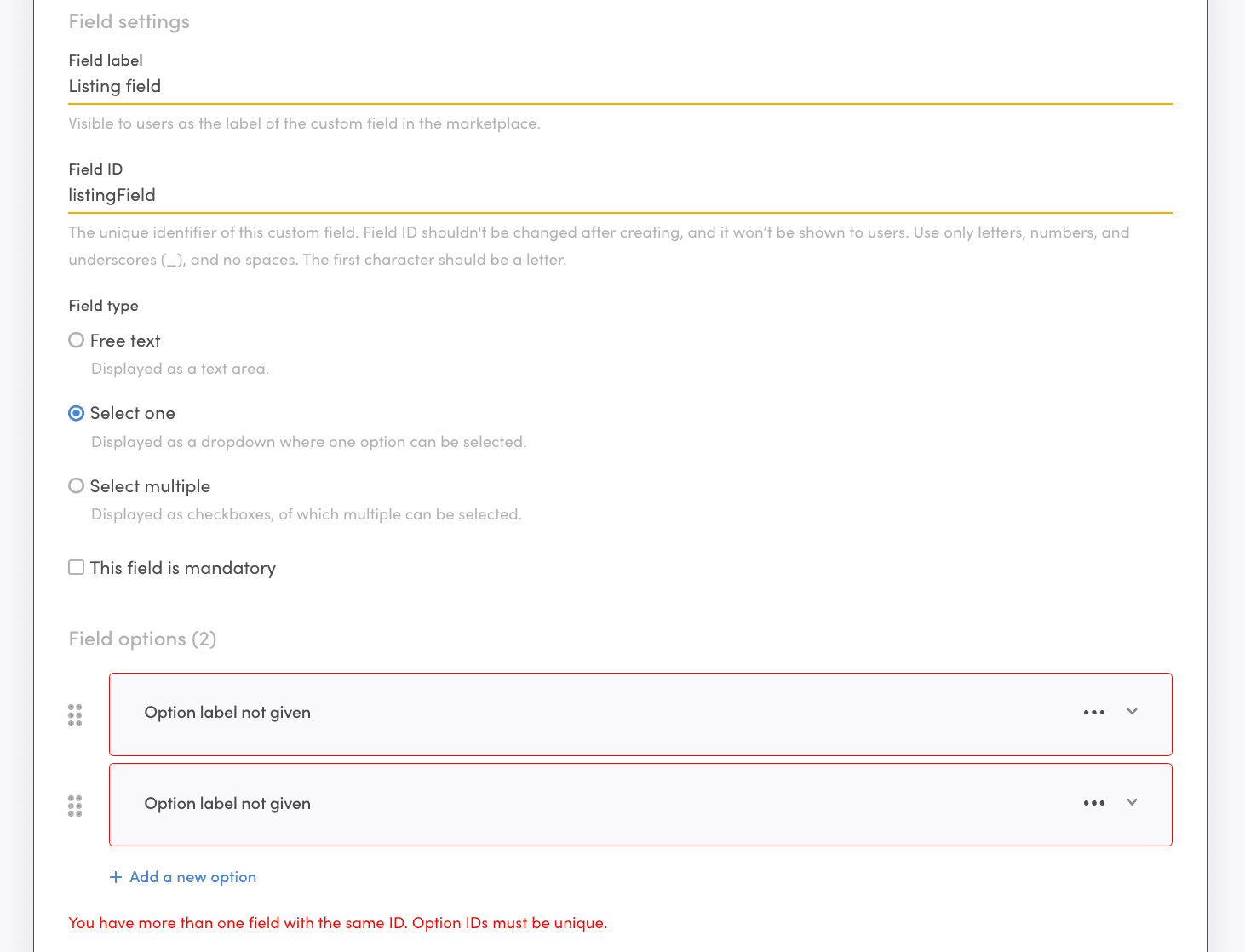Click the Field label input containing Listing field
1245x952 pixels.
click(619, 86)
